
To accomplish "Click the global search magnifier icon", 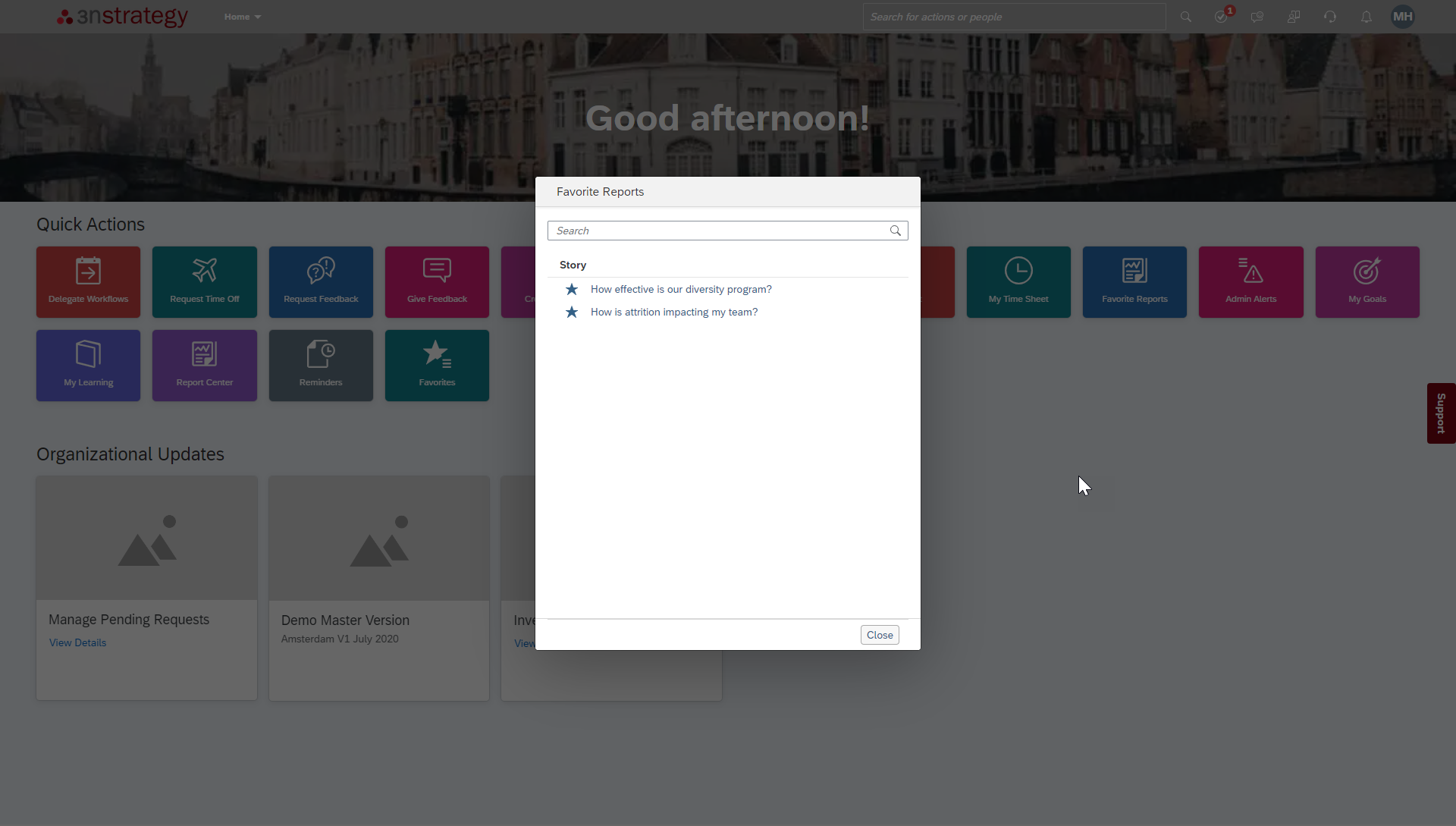I will coord(1186,17).
